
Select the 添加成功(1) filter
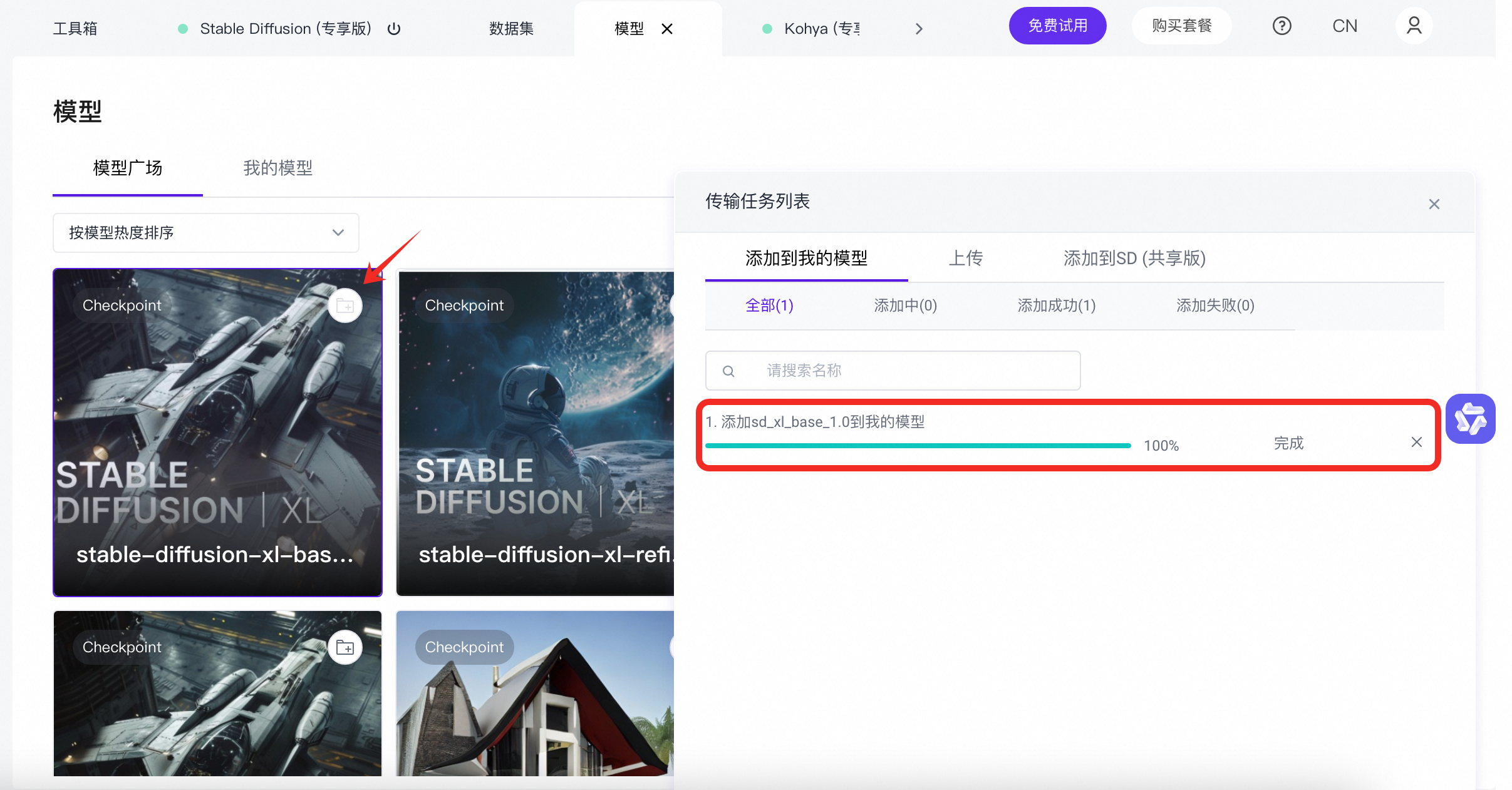(x=1056, y=305)
